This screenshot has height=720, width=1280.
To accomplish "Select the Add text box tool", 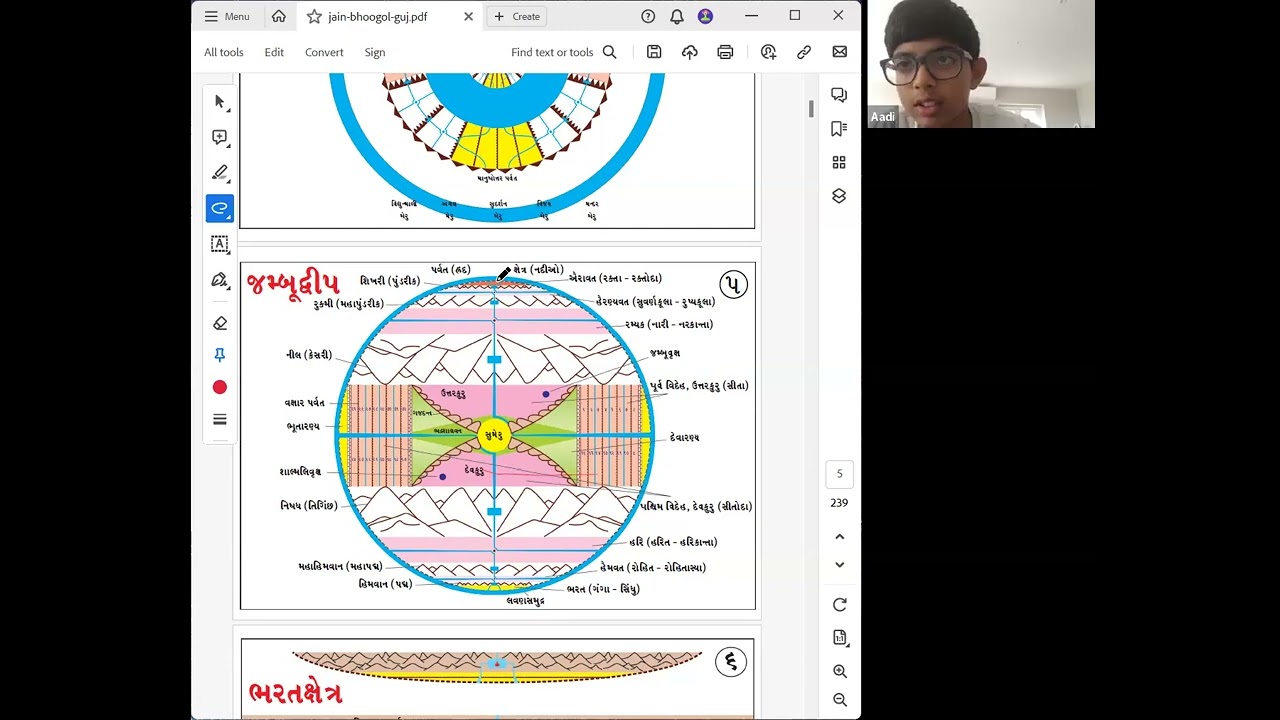I will (x=220, y=244).
